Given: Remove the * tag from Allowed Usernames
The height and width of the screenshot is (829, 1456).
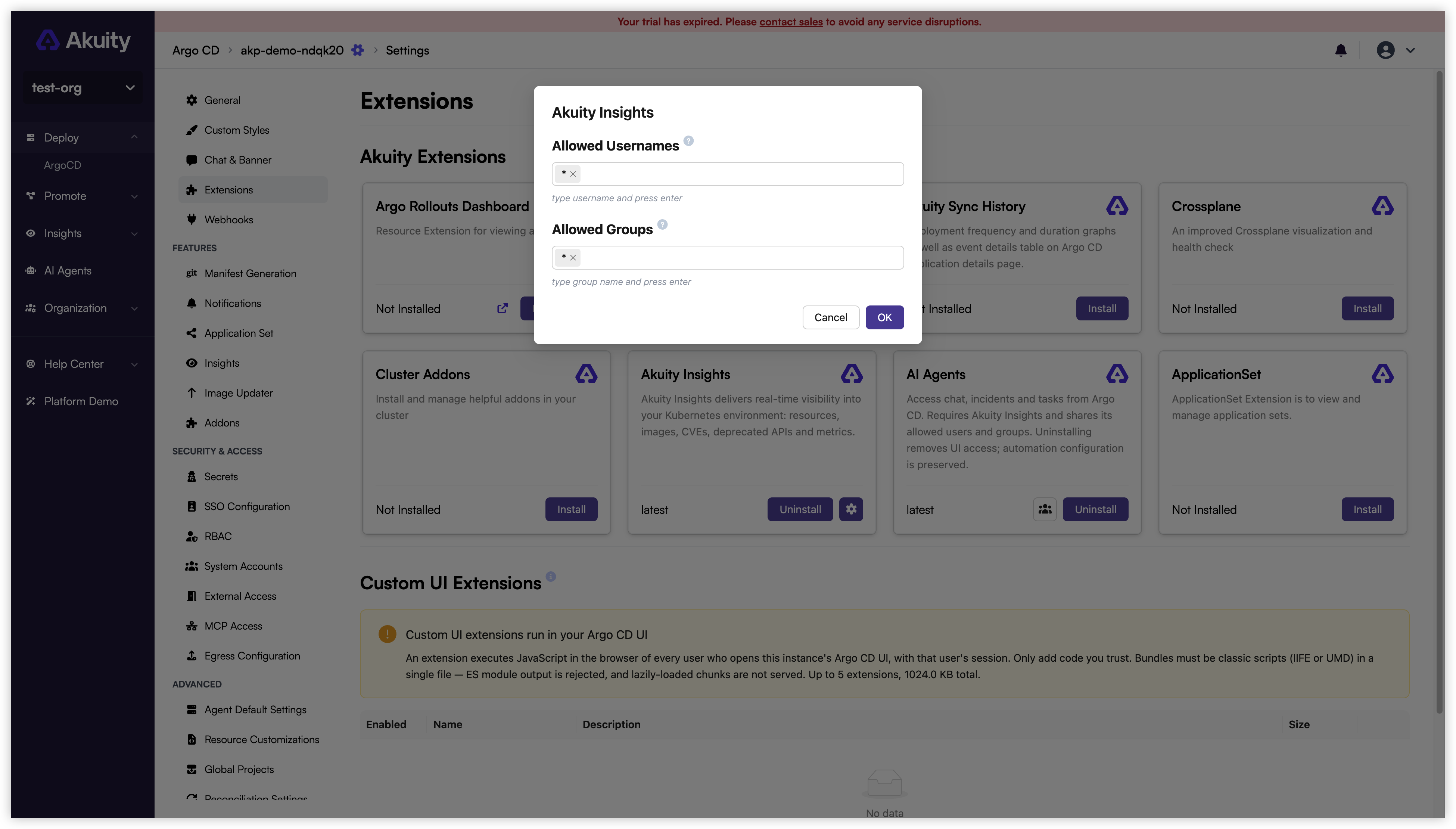Looking at the screenshot, I should pyautogui.click(x=573, y=174).
